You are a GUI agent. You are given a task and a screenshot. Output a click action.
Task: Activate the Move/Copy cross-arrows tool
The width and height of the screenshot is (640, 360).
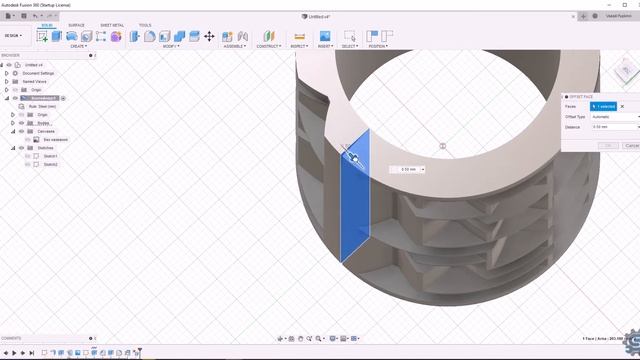[x=209, y=36]
